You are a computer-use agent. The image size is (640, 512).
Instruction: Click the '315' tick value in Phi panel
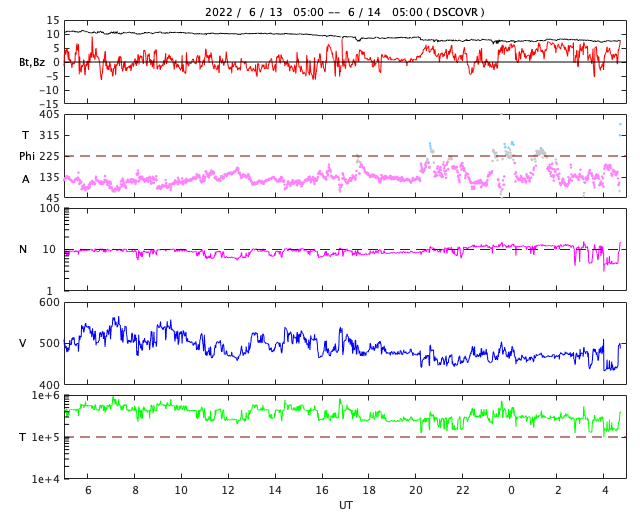(49, 135)
